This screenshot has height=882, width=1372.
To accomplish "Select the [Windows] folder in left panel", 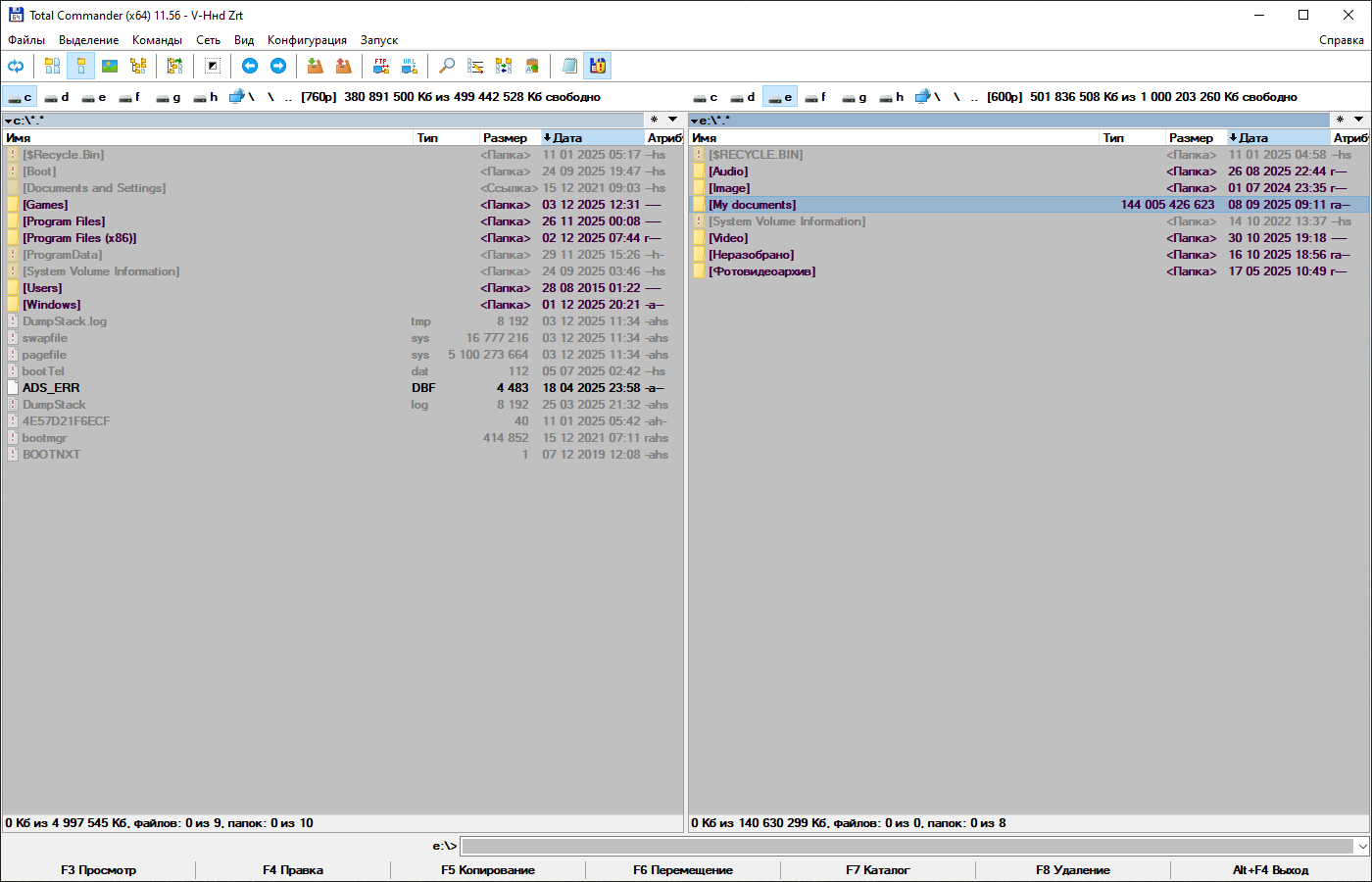I will [x=342, y=305].
